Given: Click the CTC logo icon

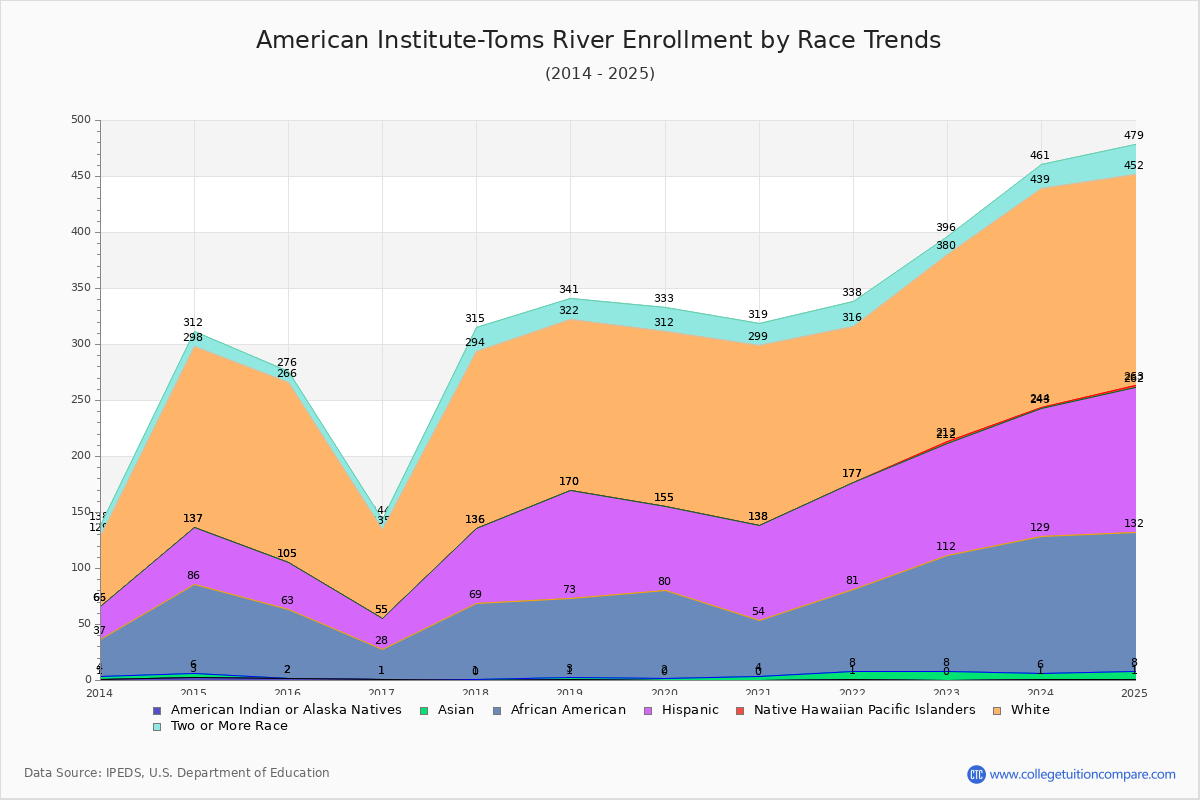Looking at the screenshot, I should click(x=976, y=774).
